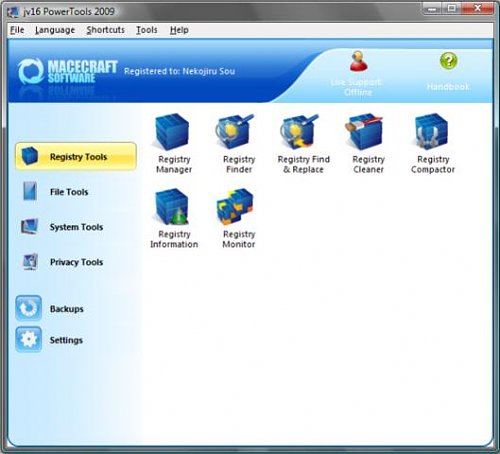
Task: Switch to File Tools category label
Action: pos(69,192)
